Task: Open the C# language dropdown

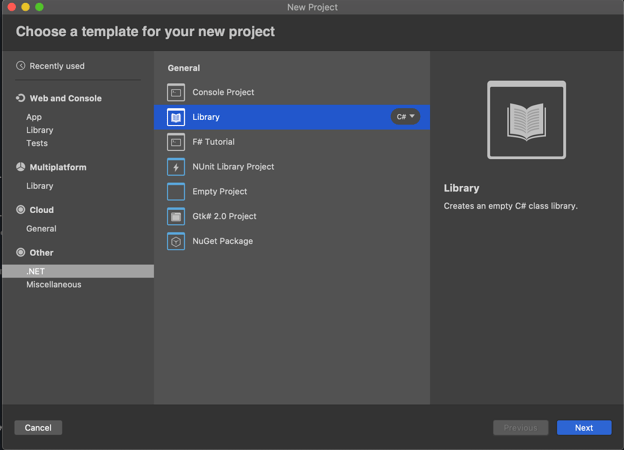Action: pos(405,117)
